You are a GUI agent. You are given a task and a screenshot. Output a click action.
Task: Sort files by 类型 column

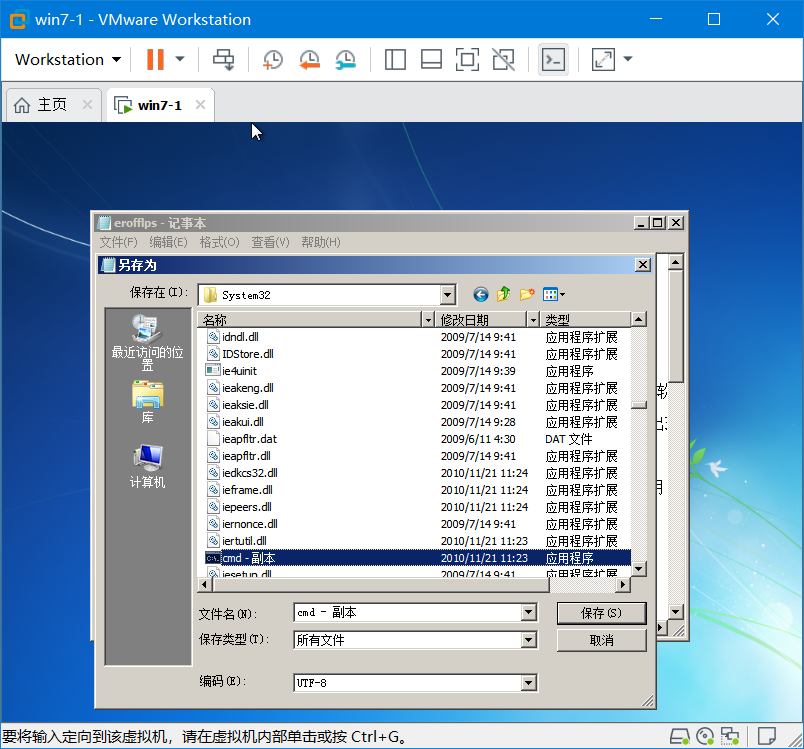tap(586, 320)
